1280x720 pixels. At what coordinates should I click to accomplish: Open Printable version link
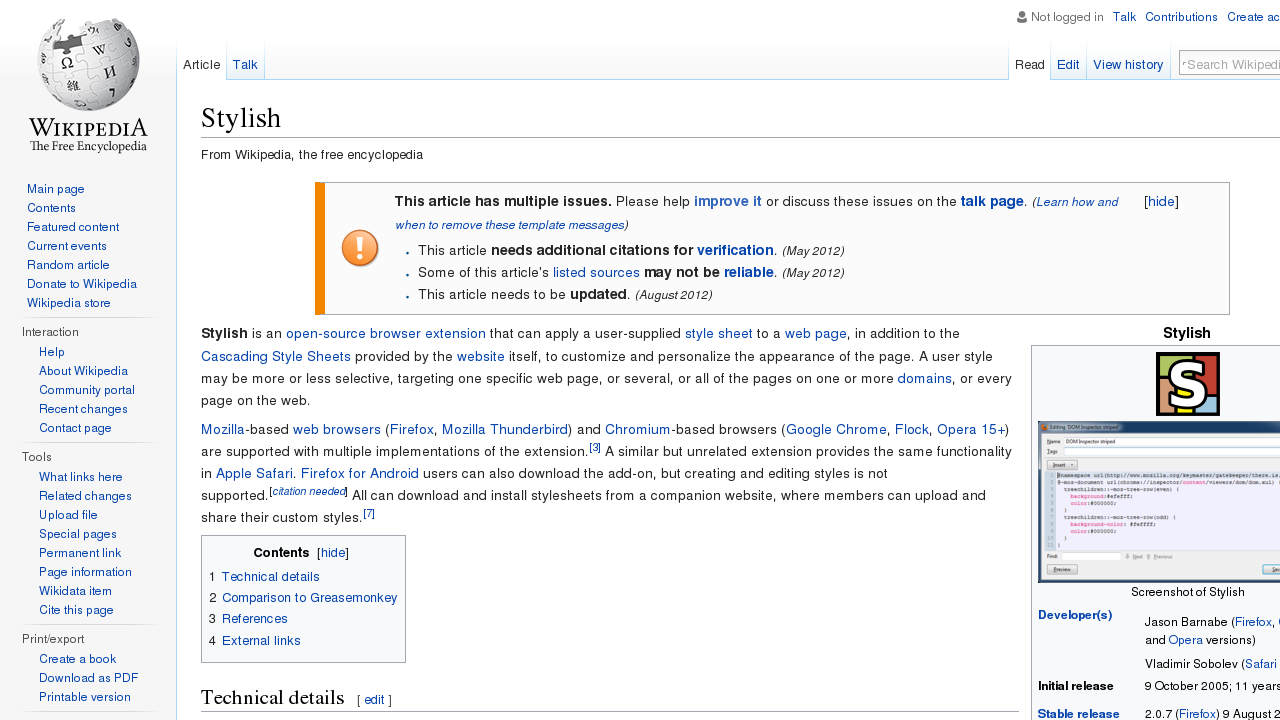click(85, 697)
